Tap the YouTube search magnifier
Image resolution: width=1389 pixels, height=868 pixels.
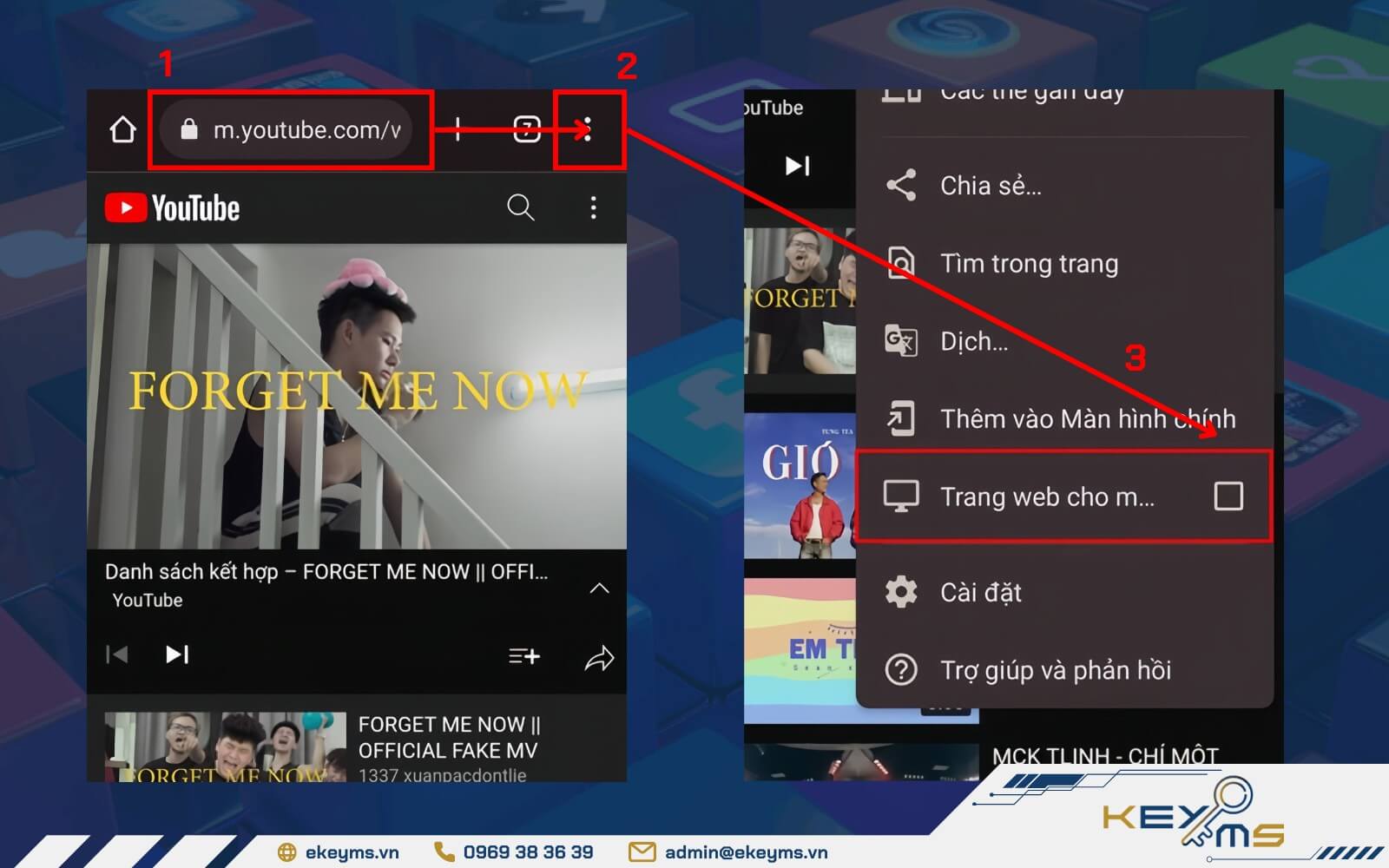[520, 207]
